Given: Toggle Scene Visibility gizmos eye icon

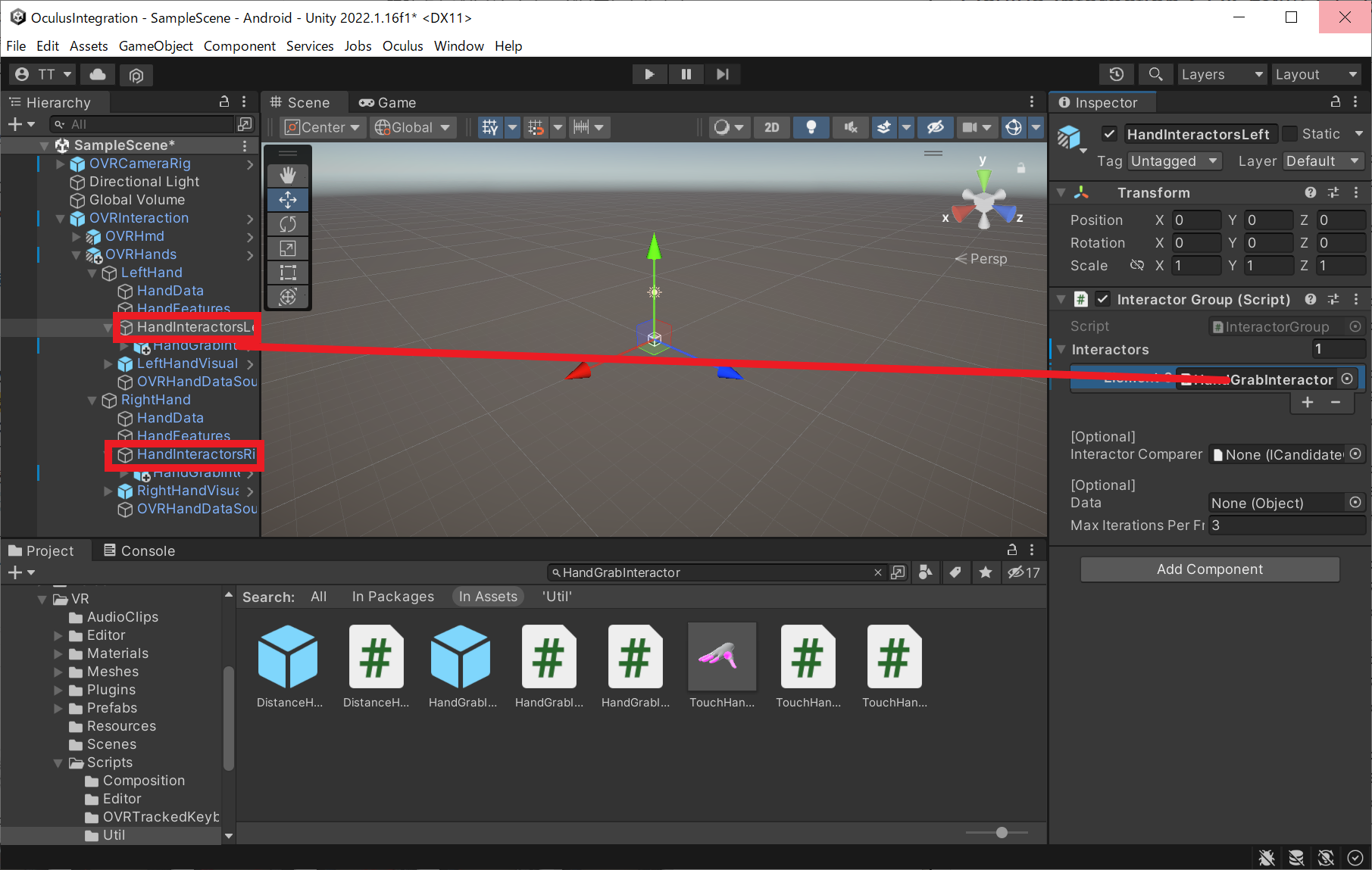Looking at the screenshot, I should pos(935,127).
